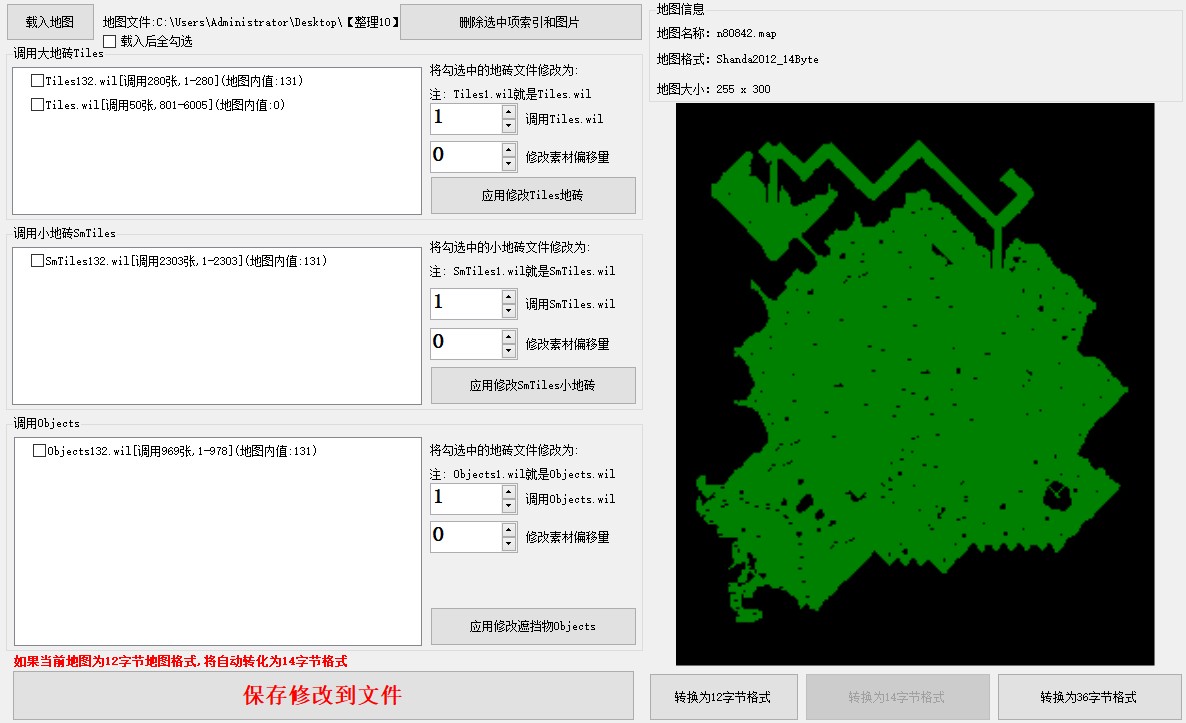Decrease the Tiles 修改素材偏移量 value with down arrow
1186x723 pixels.
click(509, 164)
